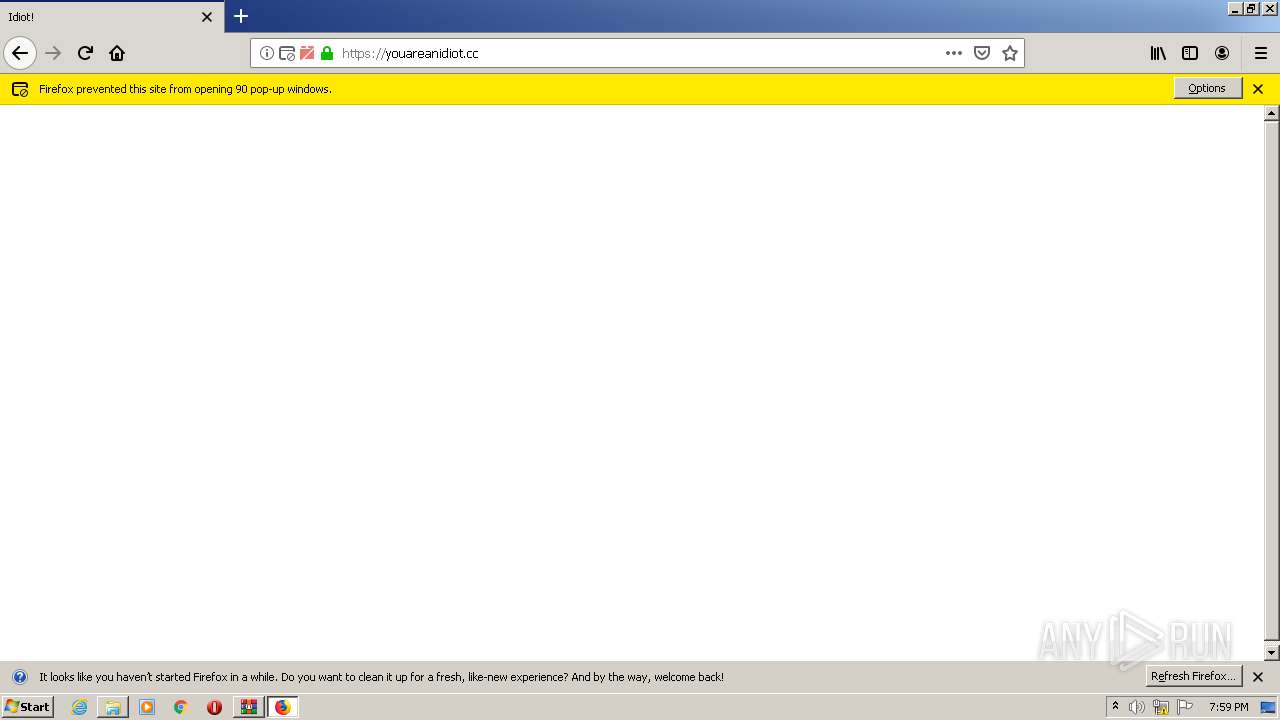
Task: Open Windows Media Player from taskbar
Action: 147,707
